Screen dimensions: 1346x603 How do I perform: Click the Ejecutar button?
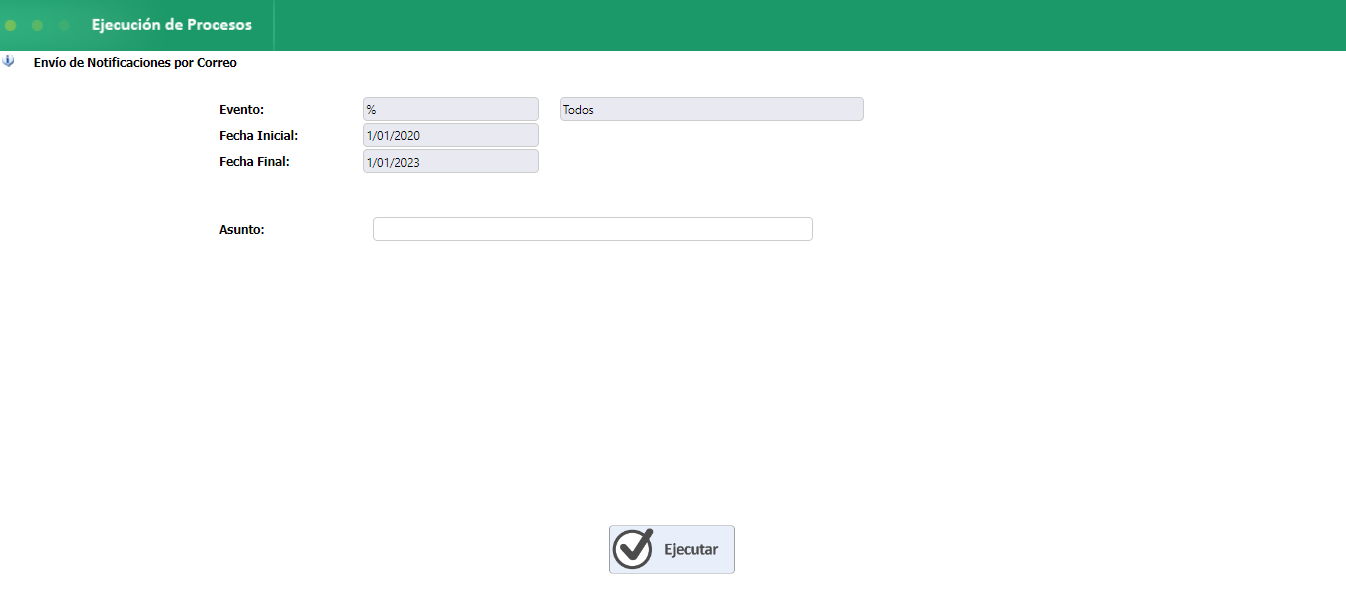click(671, 549)
